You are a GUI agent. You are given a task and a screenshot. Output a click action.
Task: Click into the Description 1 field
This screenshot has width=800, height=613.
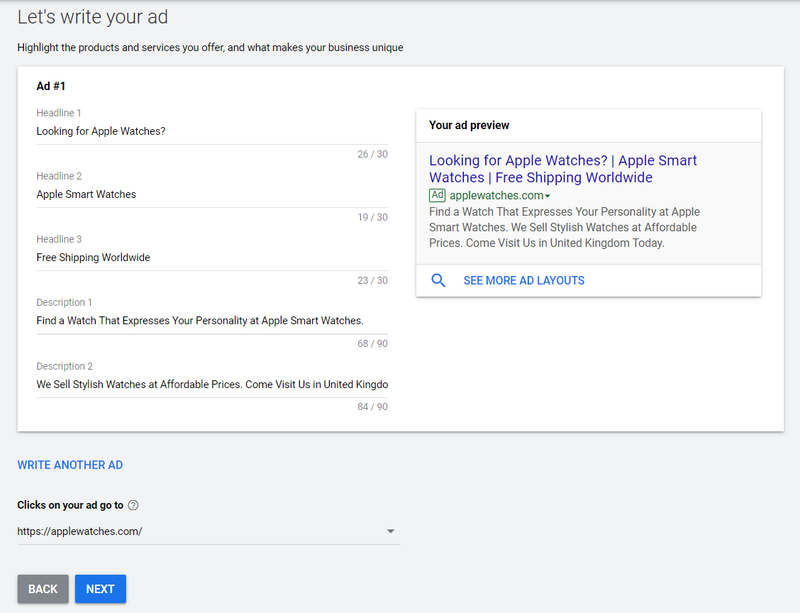[212, 321]
